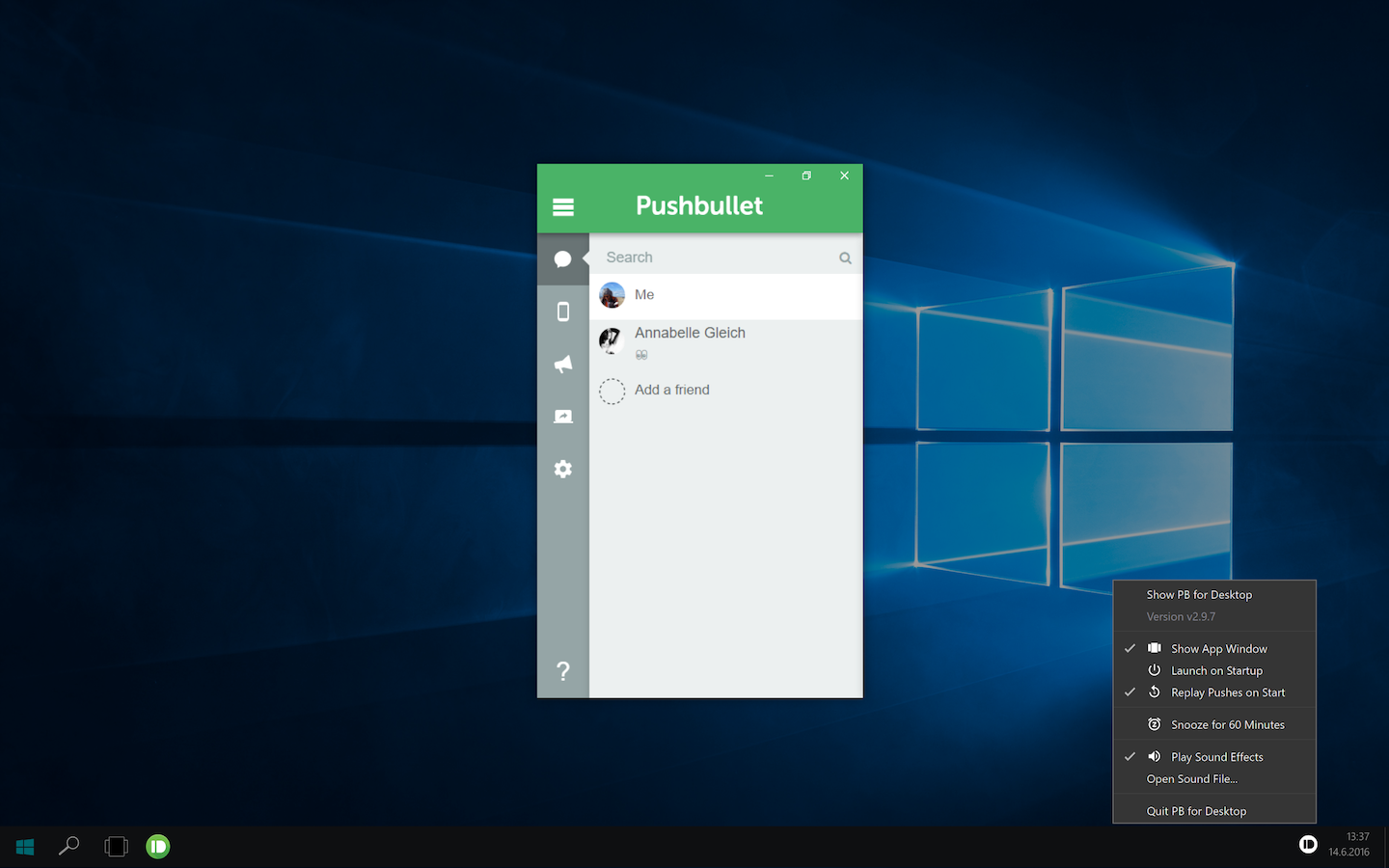Open taskbar Search magnifier
Screen dimensions: 1389x868
click(69, 847)
